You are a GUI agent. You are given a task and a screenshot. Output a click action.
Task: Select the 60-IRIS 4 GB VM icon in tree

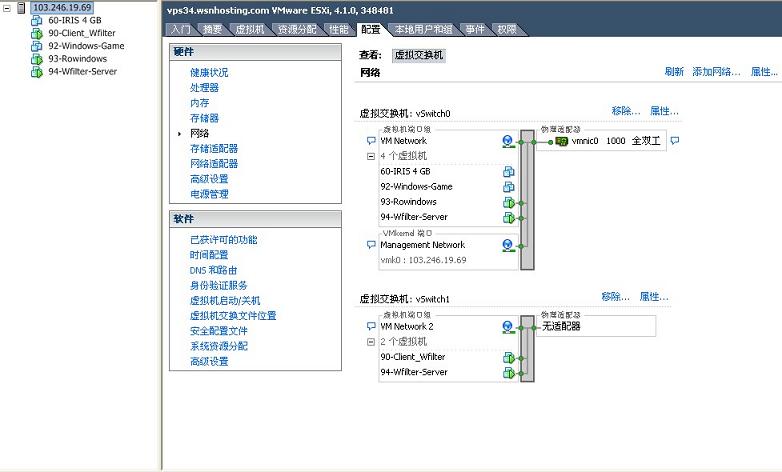pyautogui.click(x=36, y=20)
